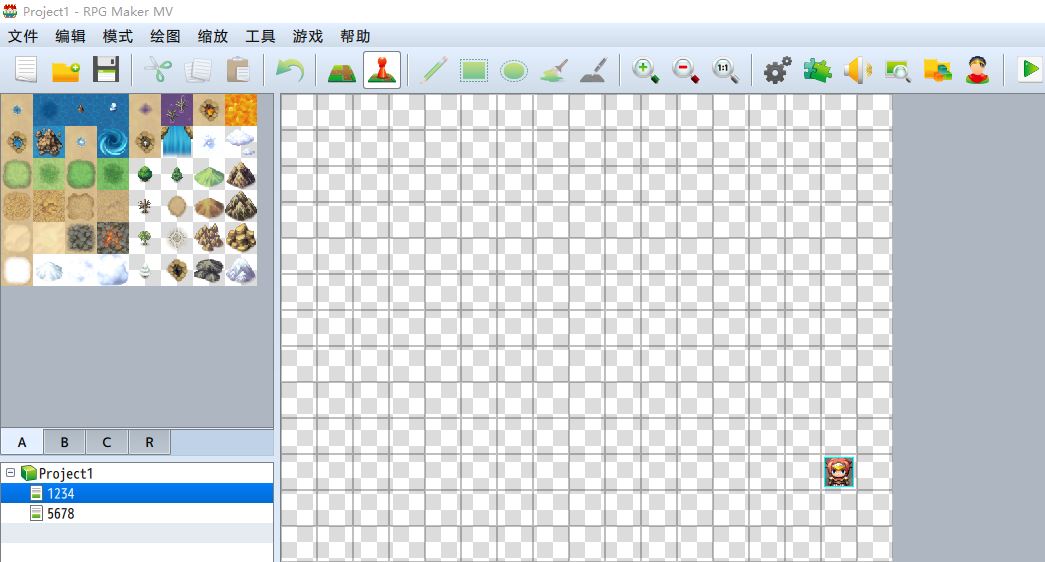Save the project with the floppy disk icon
Screen dimensions: 1045x562
[106, 70]
